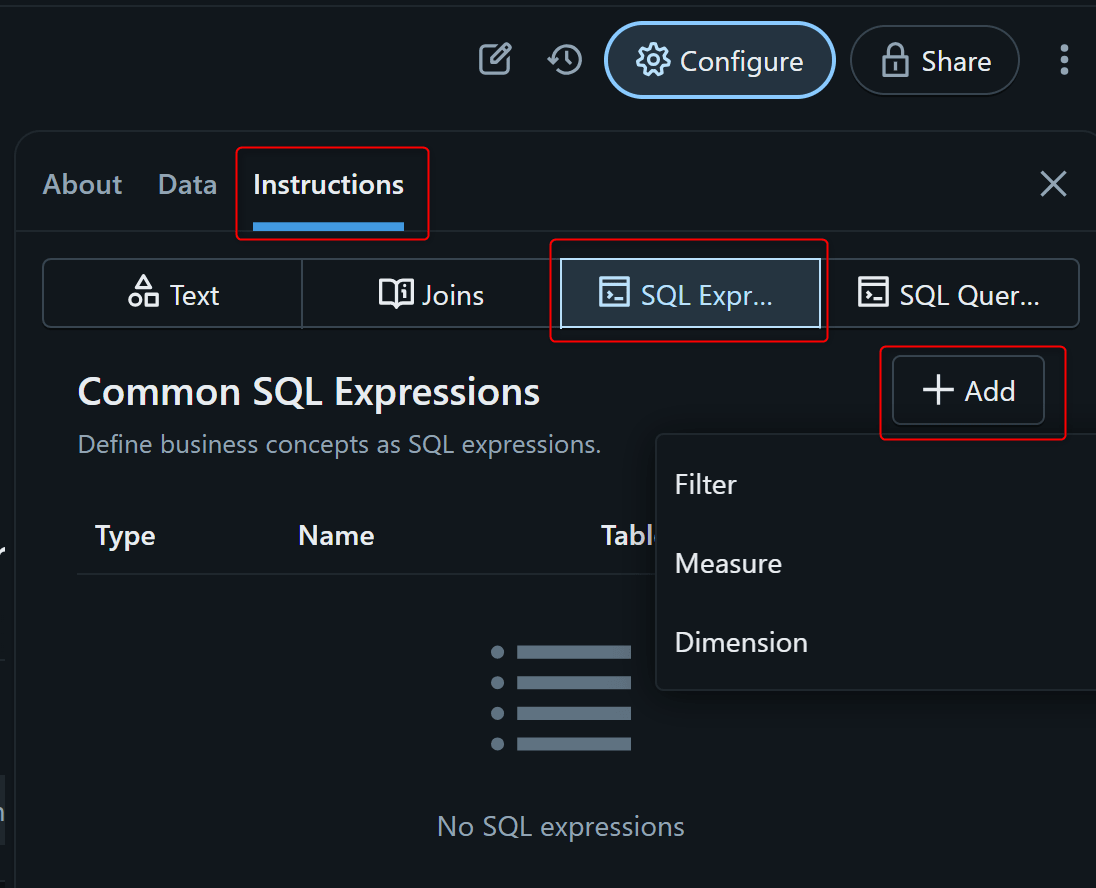The image size is (1096, 888).
Task: Choose Filter from the Add menu
Action: pyautogui.click(x=706, y=485)
